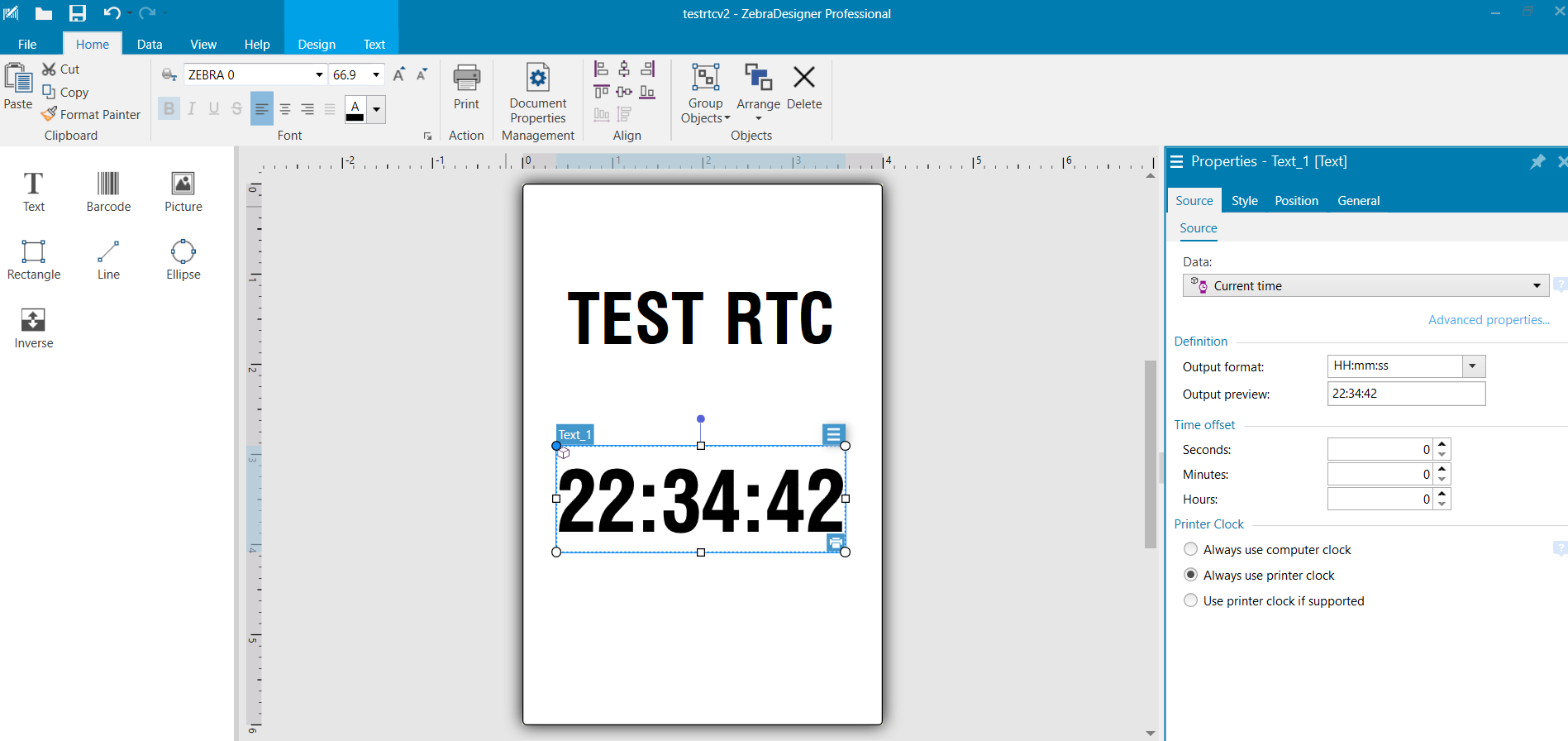1568x741 pixels.
Task: Open the ZEBRA 0 font name dropdown
Action: pyautogui.click(x=319, y=74)
